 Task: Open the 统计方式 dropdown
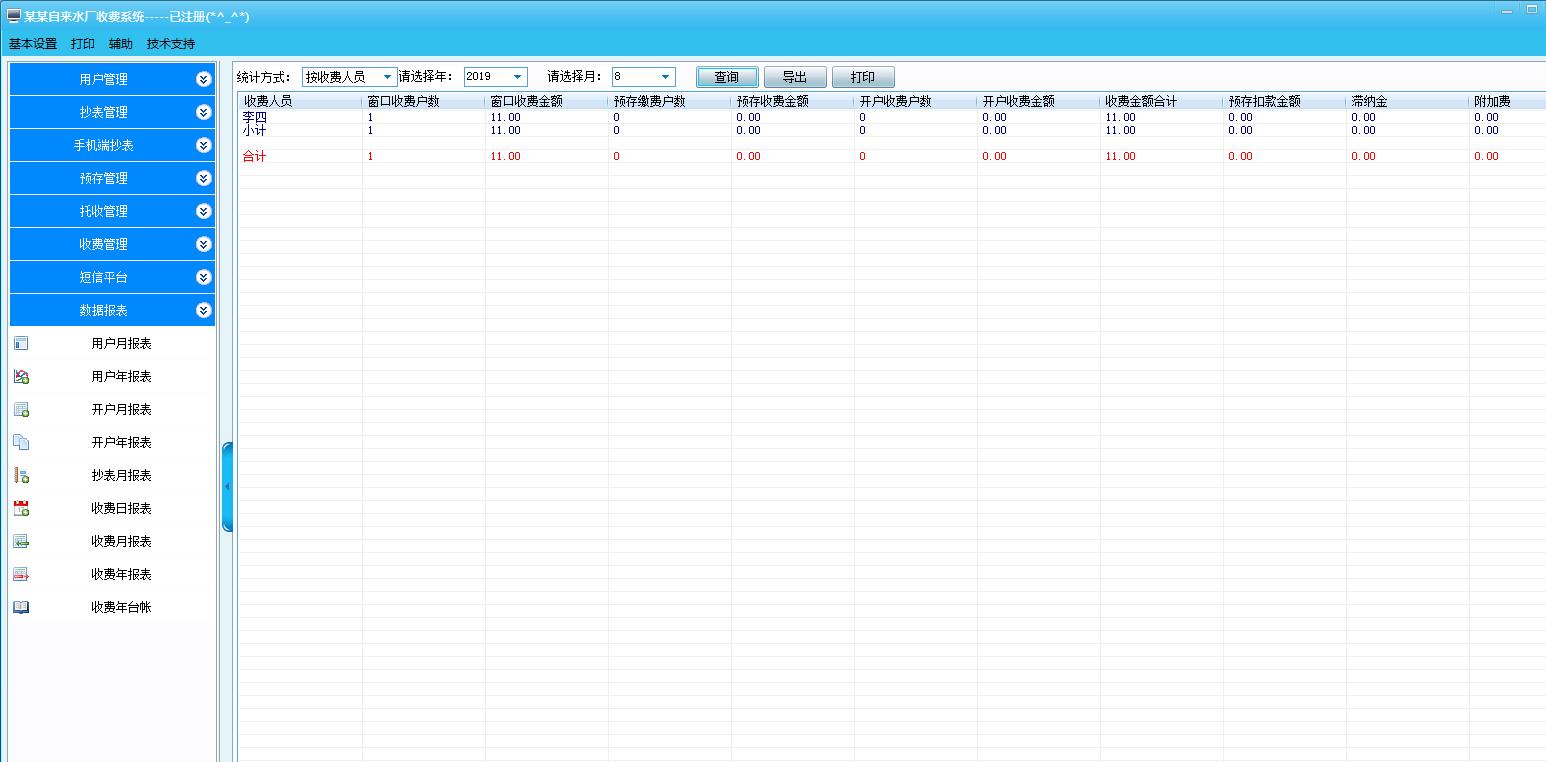click(349, 77)
